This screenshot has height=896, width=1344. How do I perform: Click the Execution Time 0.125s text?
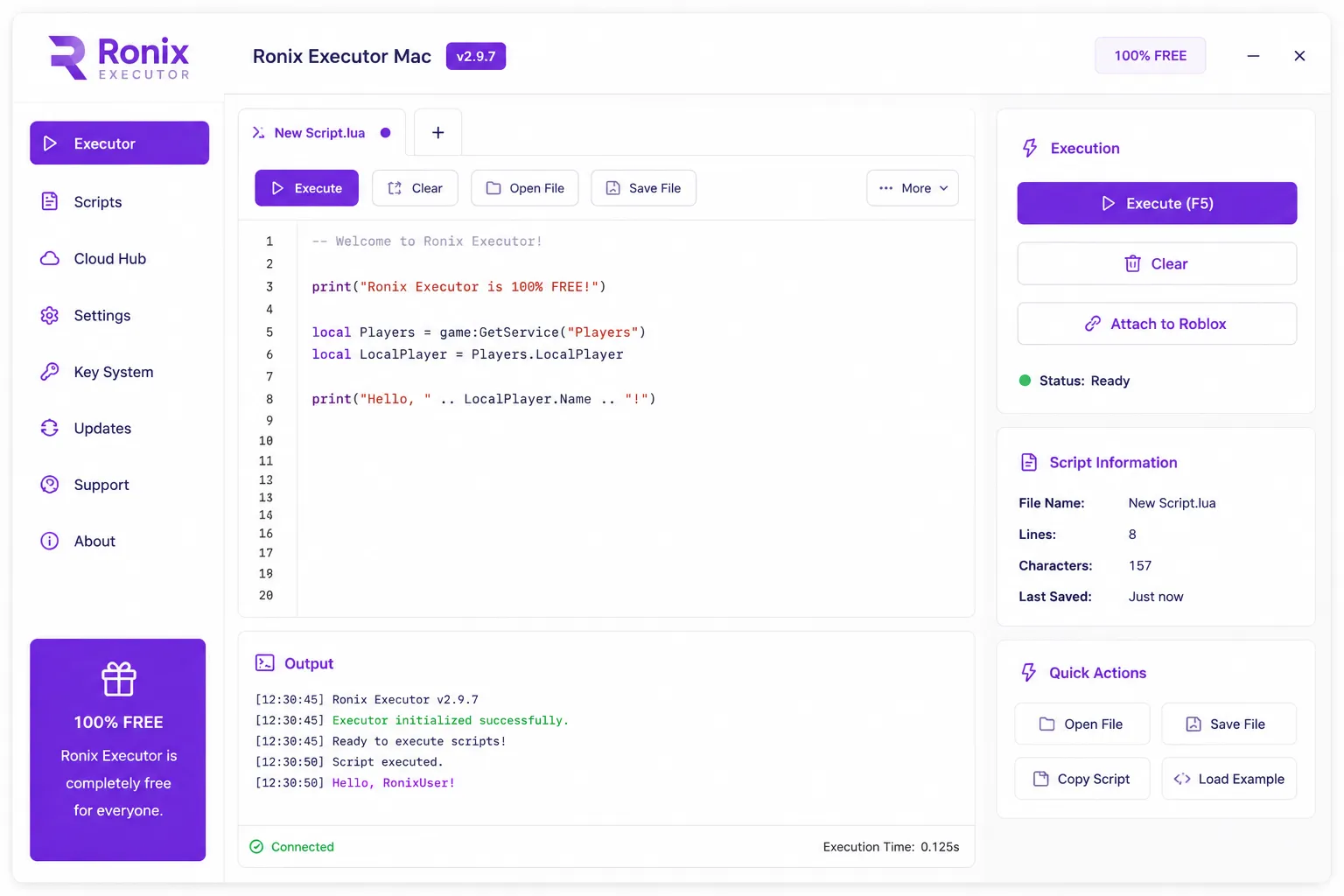pos(891,846)
